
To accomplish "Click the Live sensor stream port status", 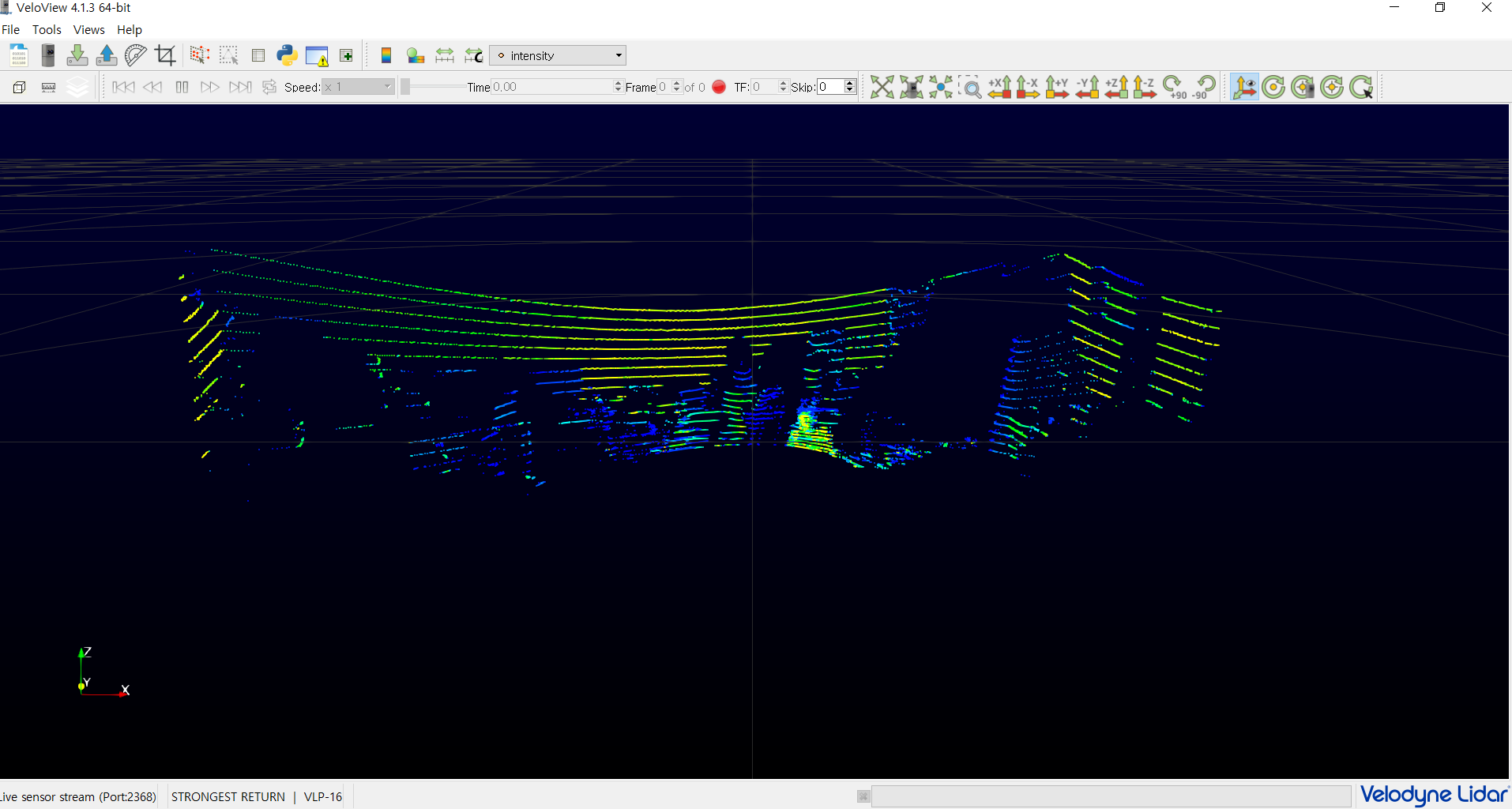I will coord(79,796).
